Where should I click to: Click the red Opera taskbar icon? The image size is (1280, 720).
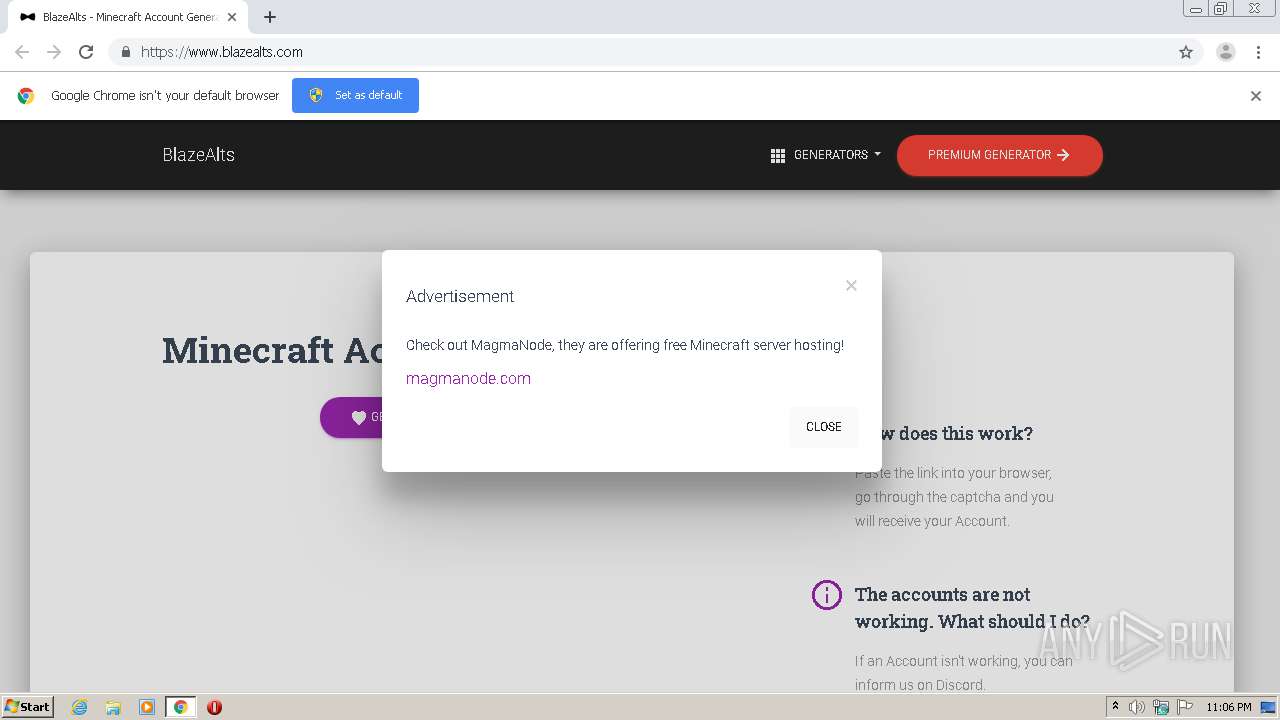(x=214, y=707)
